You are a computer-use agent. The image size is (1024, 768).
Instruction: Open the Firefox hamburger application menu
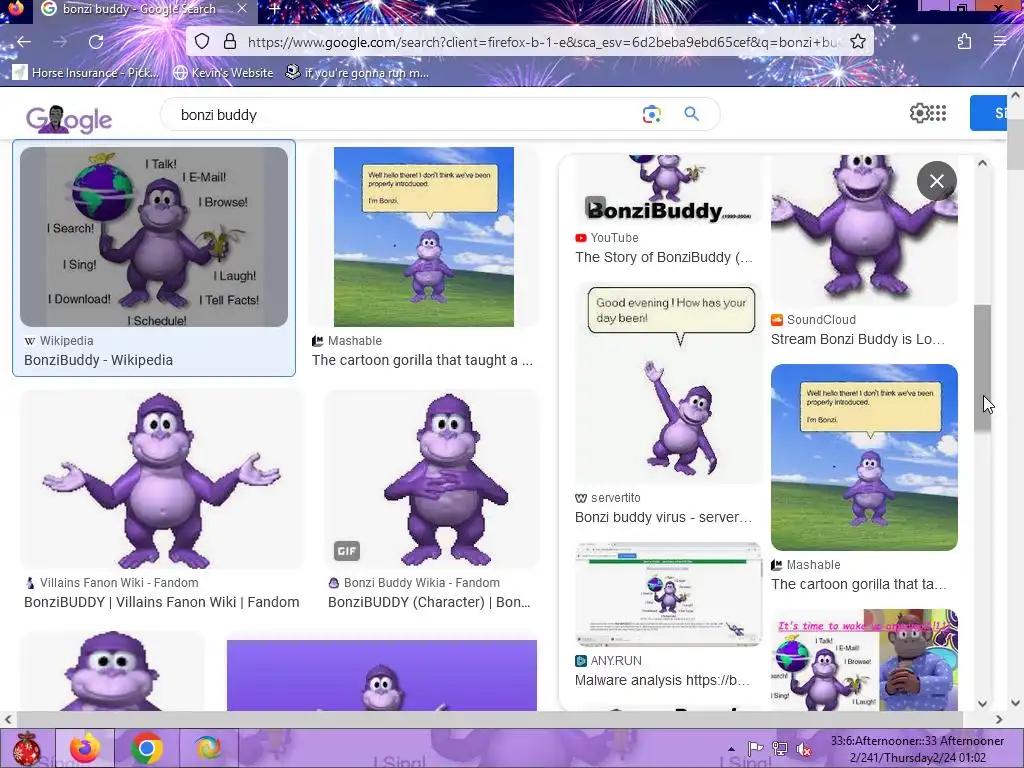1000,42
